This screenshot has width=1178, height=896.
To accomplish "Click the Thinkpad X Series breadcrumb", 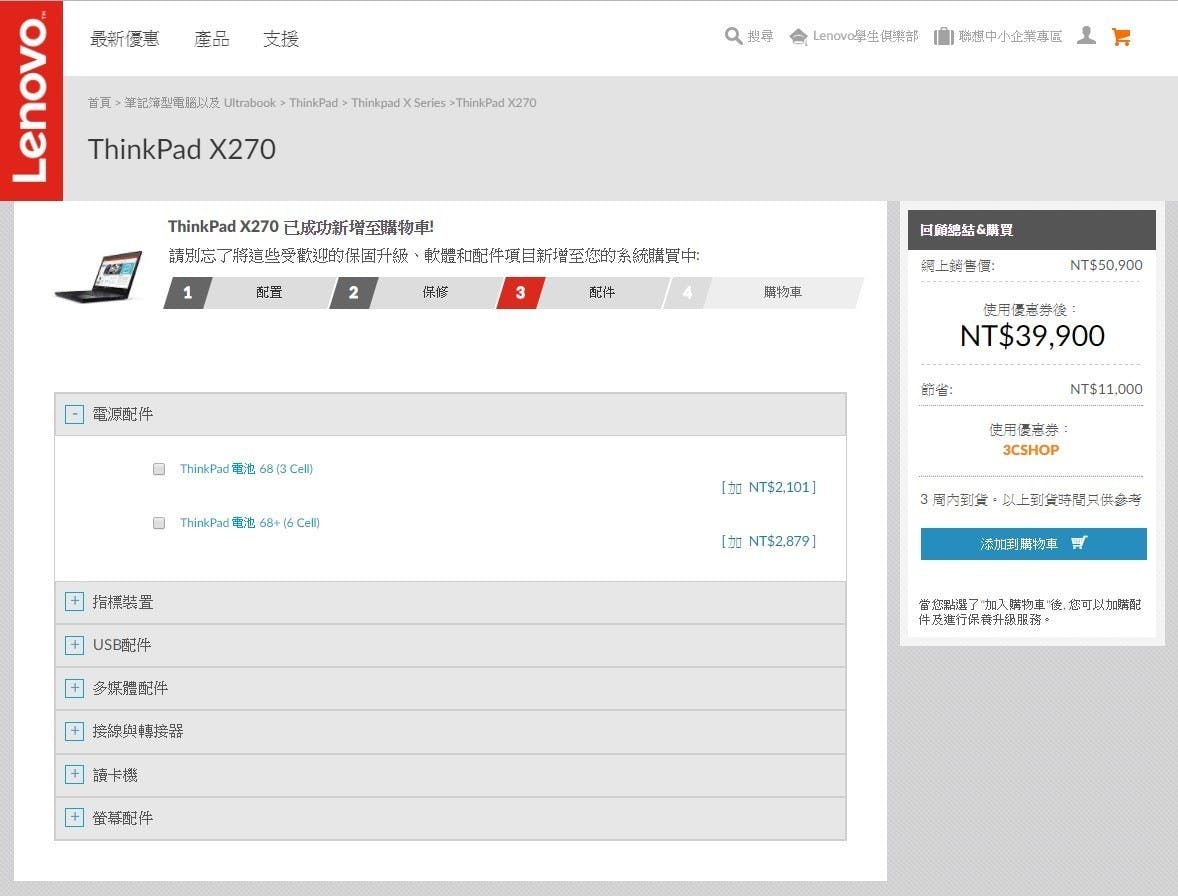I will coord(398,103).
